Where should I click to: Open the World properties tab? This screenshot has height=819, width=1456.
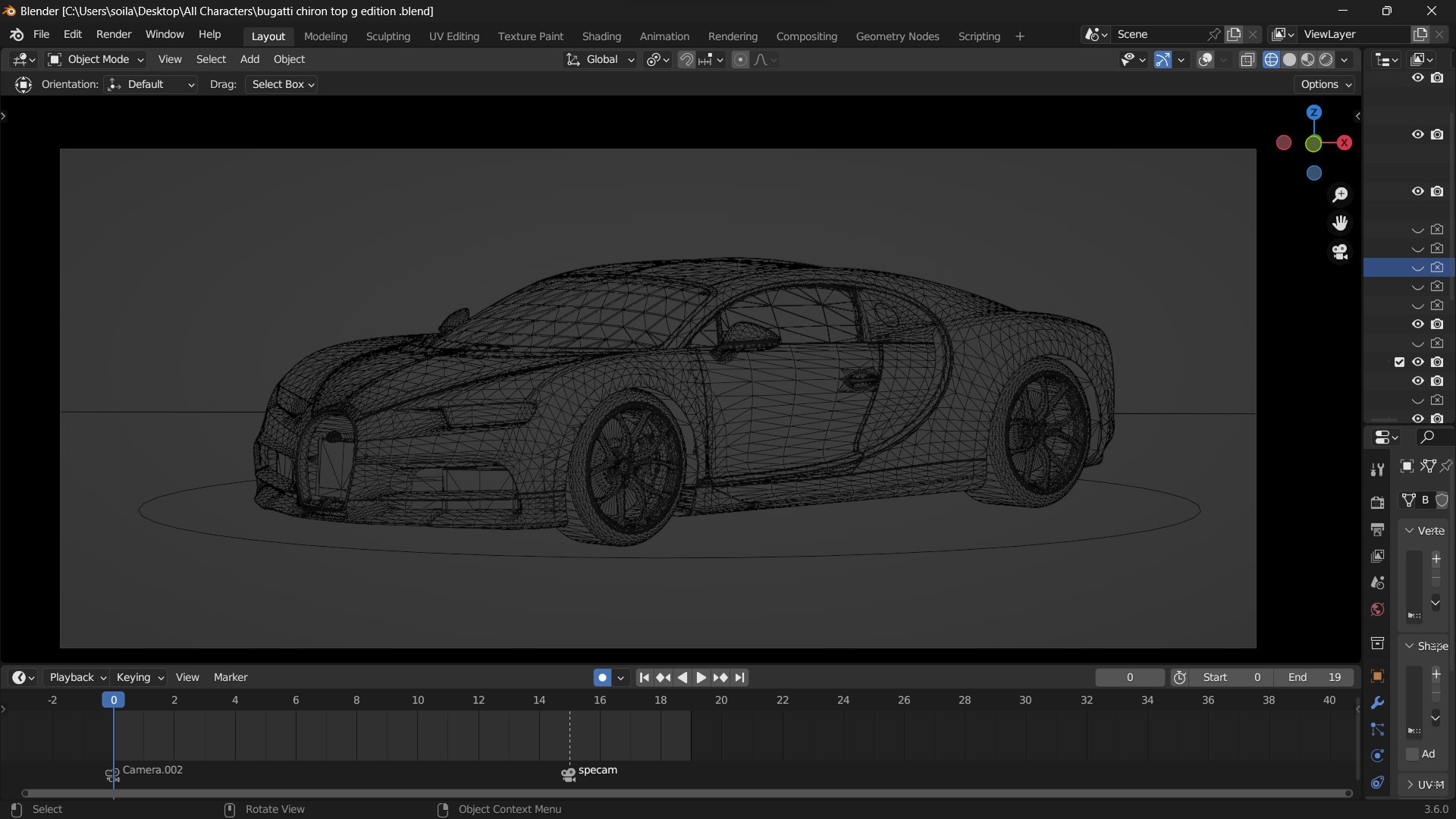[x=1377, y=609]
